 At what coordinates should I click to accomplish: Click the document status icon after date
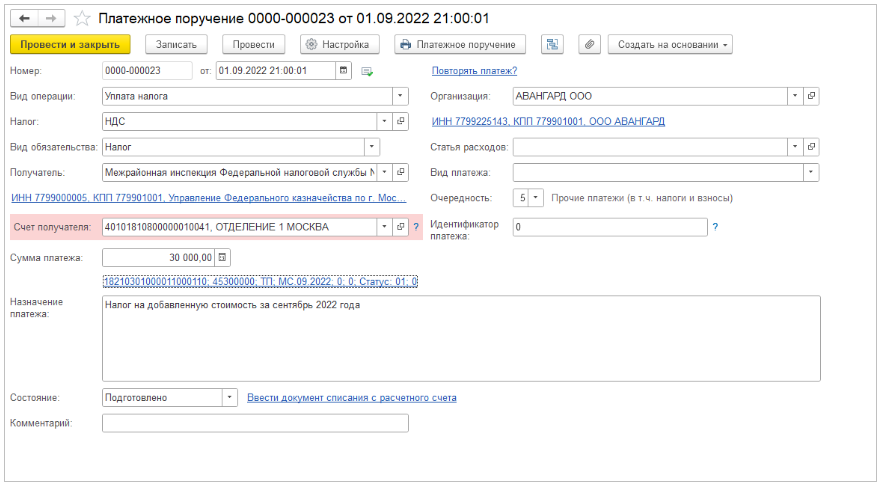tap(367, 71)
